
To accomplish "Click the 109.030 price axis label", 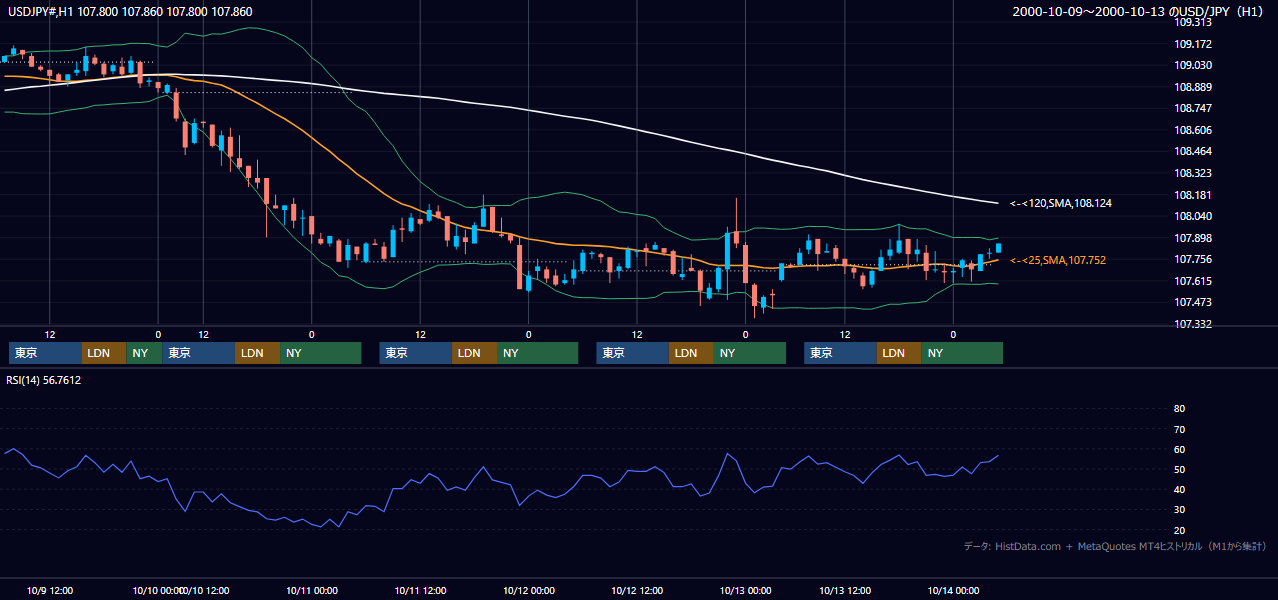I will [x=1193, y=65].
